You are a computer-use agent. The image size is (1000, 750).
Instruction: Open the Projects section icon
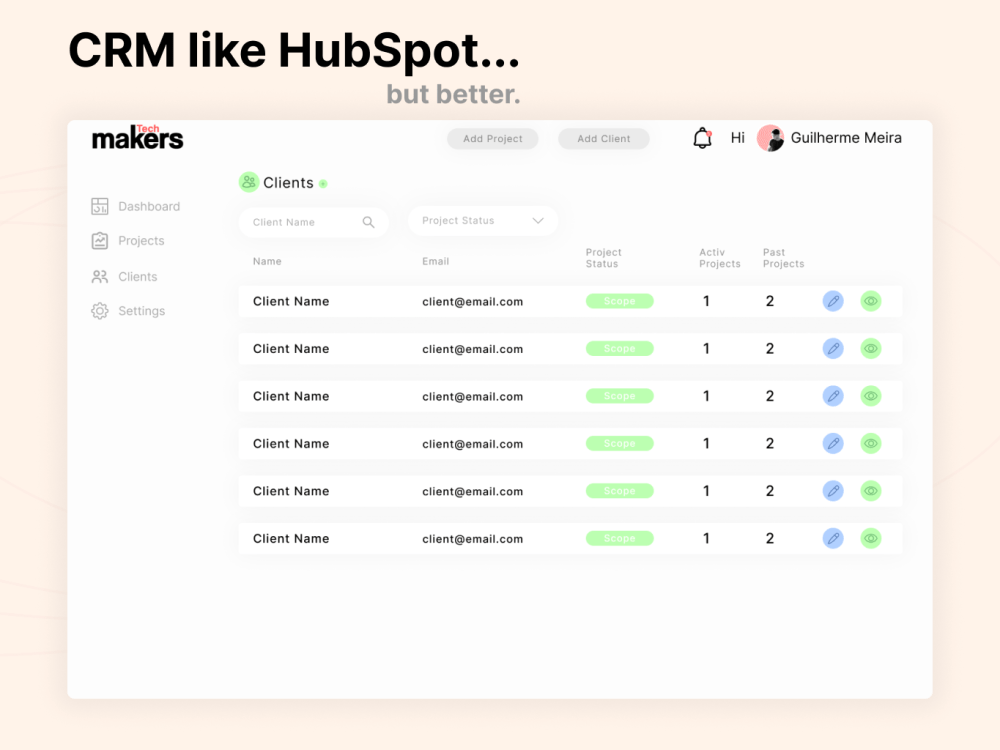click(x=100, y=241)
